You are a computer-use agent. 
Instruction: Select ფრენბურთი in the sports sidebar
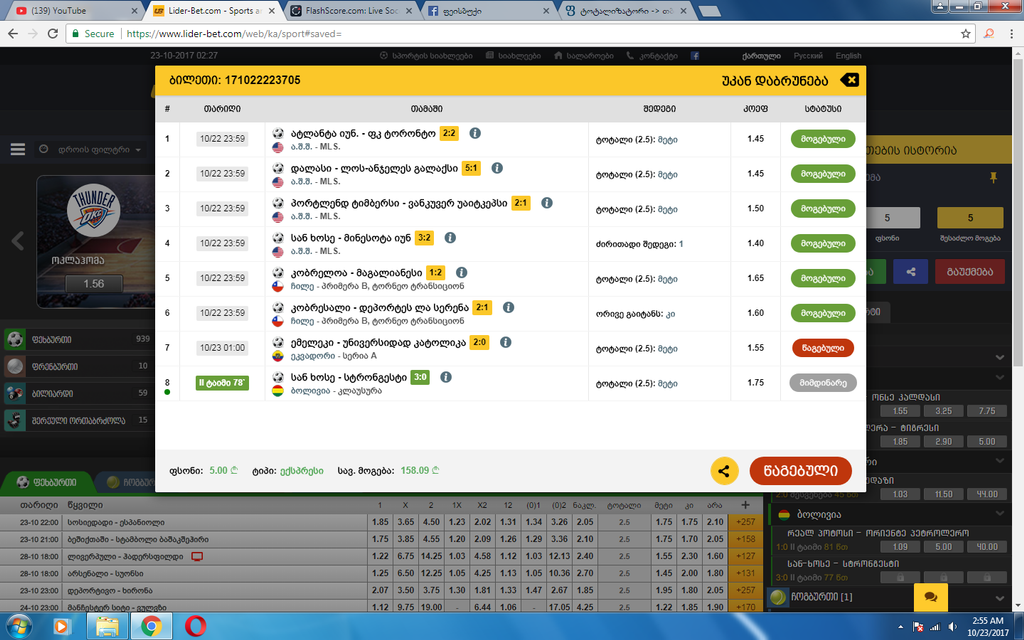click(x=77, y=366)
